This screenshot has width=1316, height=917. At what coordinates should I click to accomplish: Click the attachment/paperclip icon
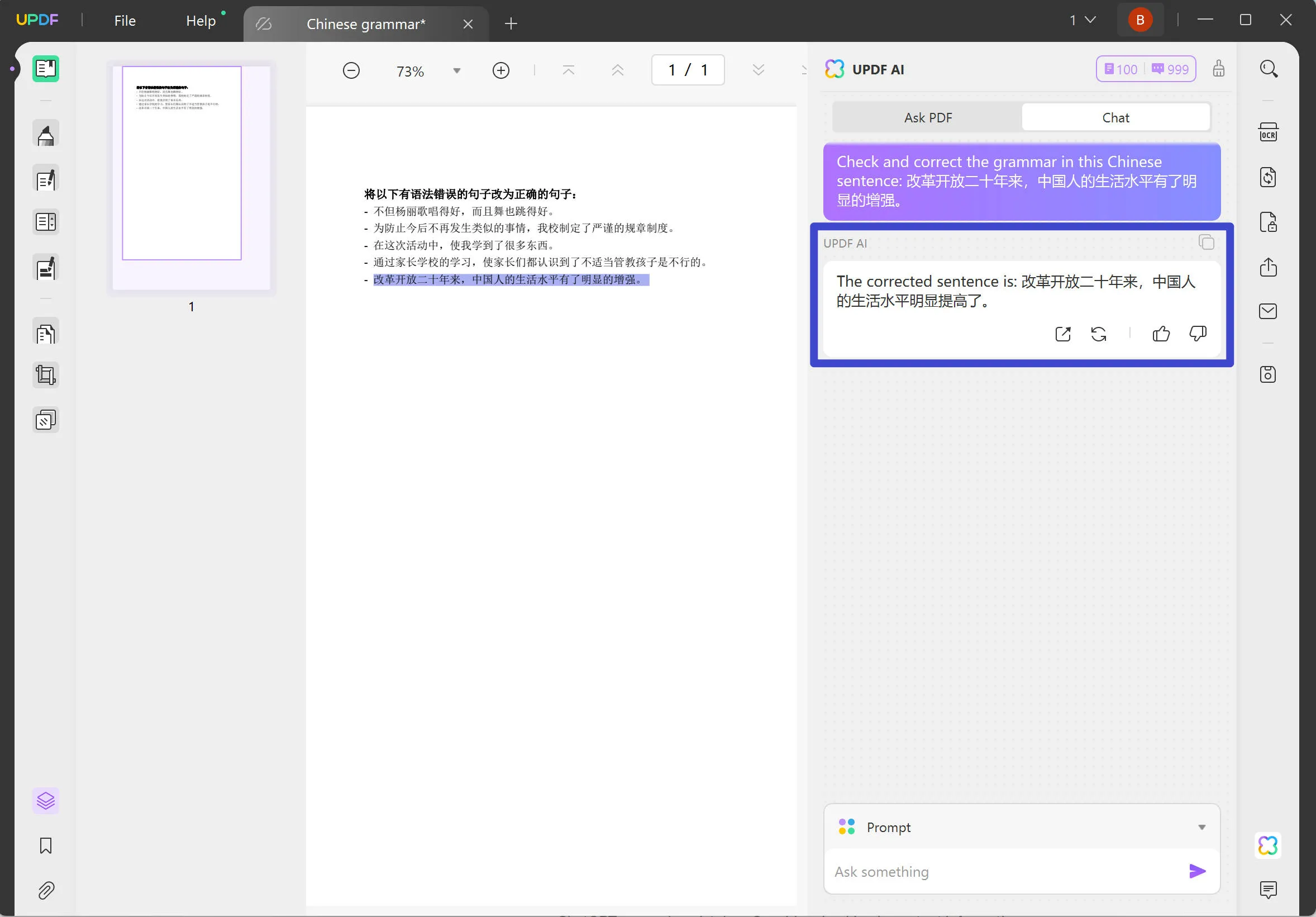[x=46, y=890]
